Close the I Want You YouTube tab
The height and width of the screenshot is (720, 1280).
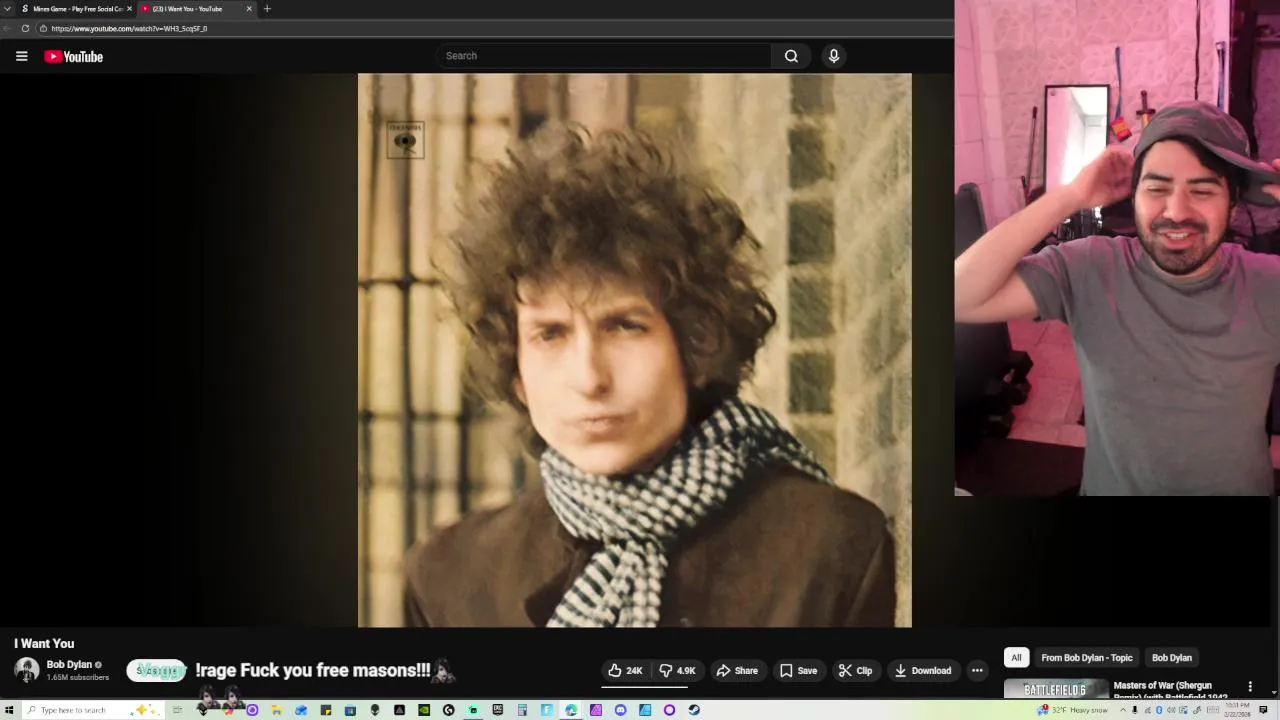pyautogui.click(x=249, y=9)
